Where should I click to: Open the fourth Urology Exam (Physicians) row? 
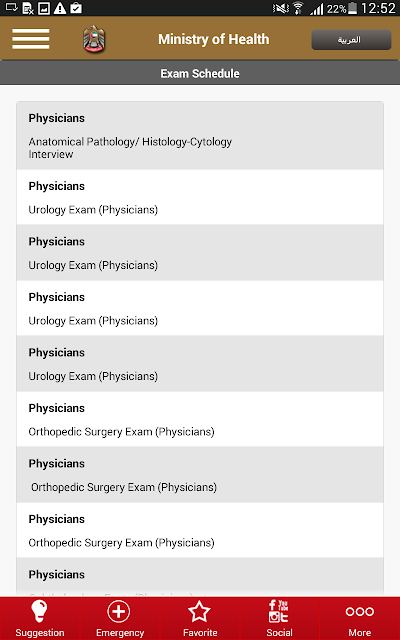pyautogui.click(x=200, y=364)
